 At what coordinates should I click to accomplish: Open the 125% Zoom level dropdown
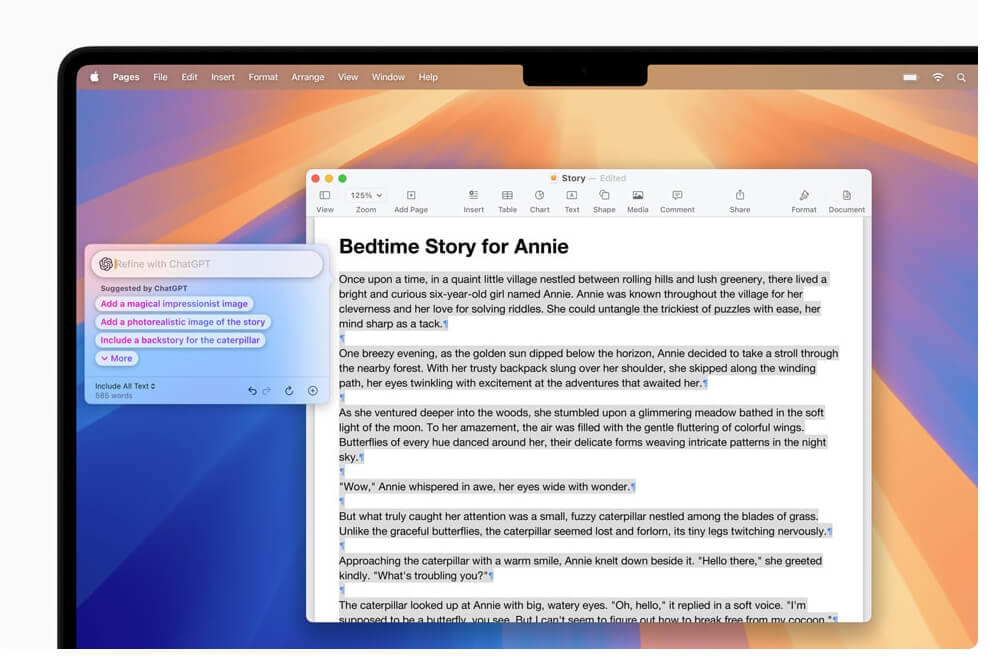click(366, 195)
